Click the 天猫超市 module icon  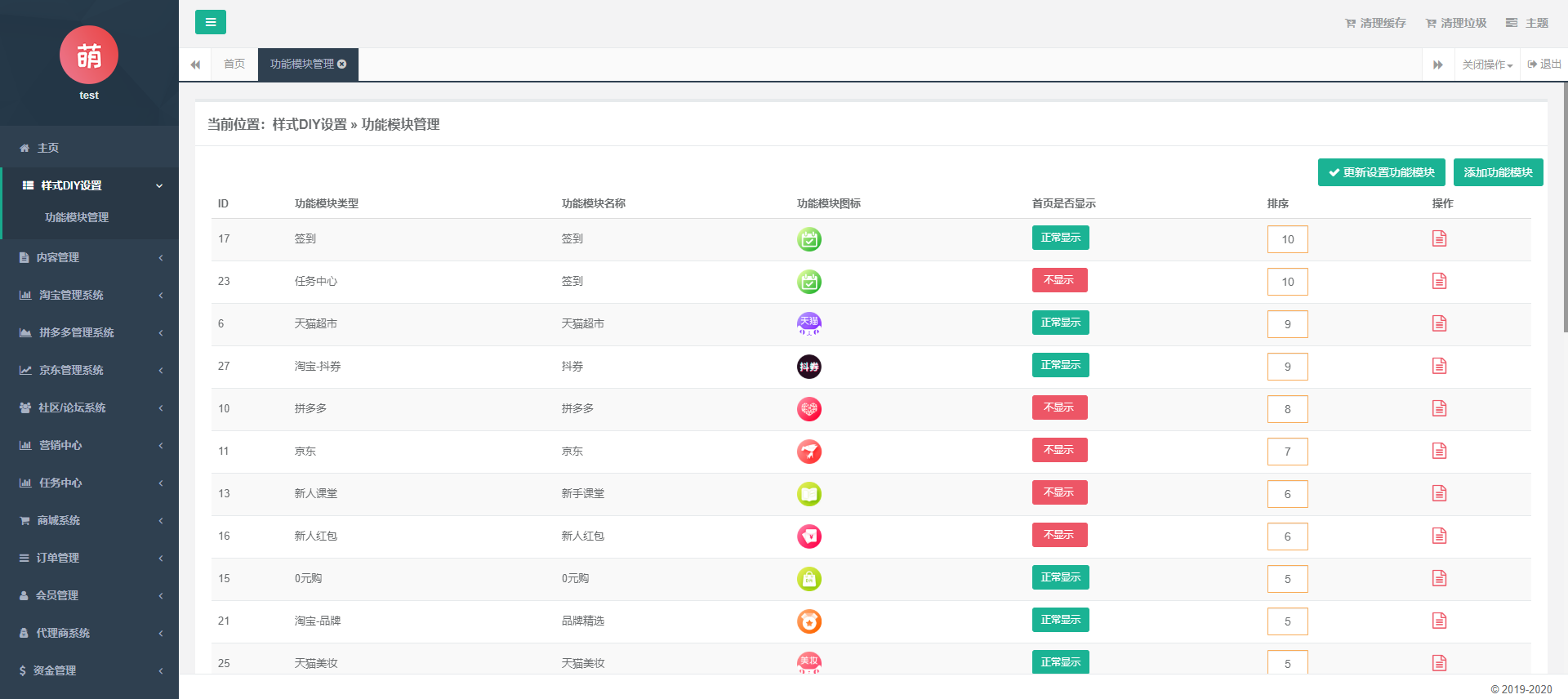(x=808, y=324)
